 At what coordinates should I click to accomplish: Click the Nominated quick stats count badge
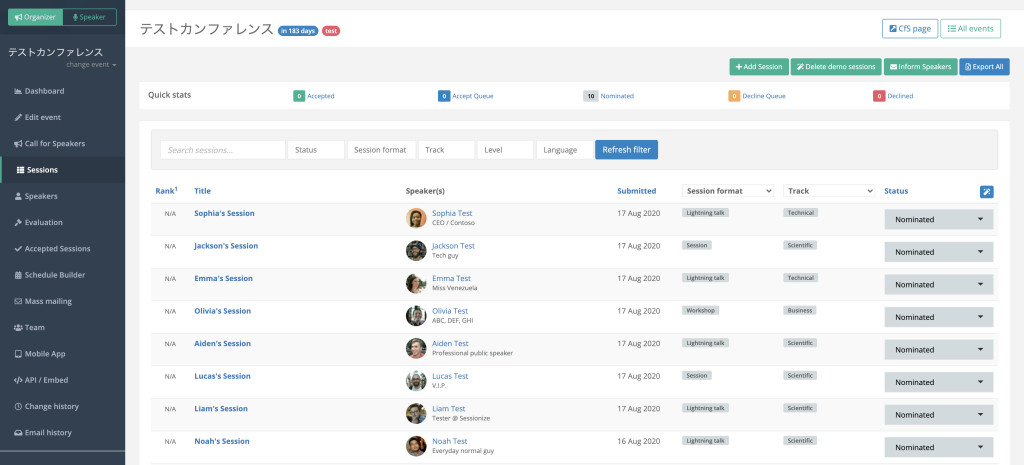(x=591, y=96)
